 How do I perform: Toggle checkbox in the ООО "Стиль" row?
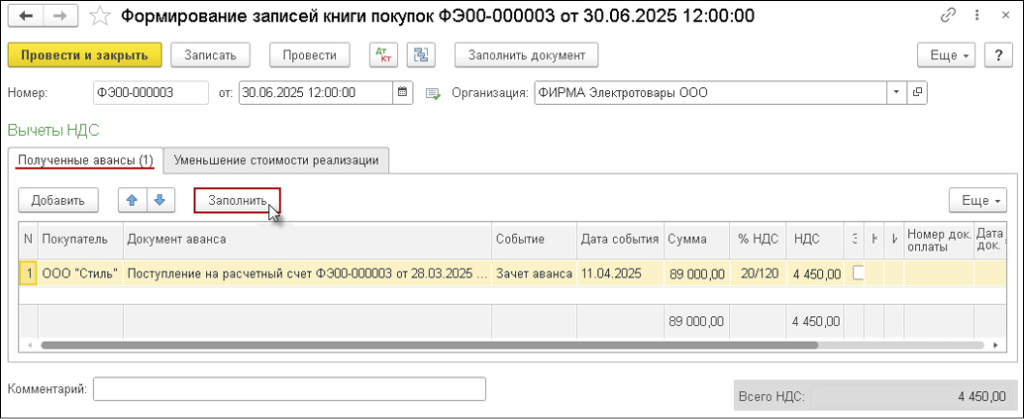(x=858, y=273)
